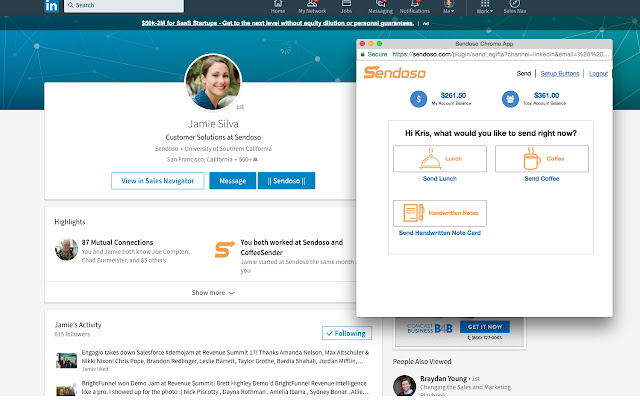This screenshot has width=640, height=400.
Task: Click the $261.50 account balance value
Action: [453, 96]
